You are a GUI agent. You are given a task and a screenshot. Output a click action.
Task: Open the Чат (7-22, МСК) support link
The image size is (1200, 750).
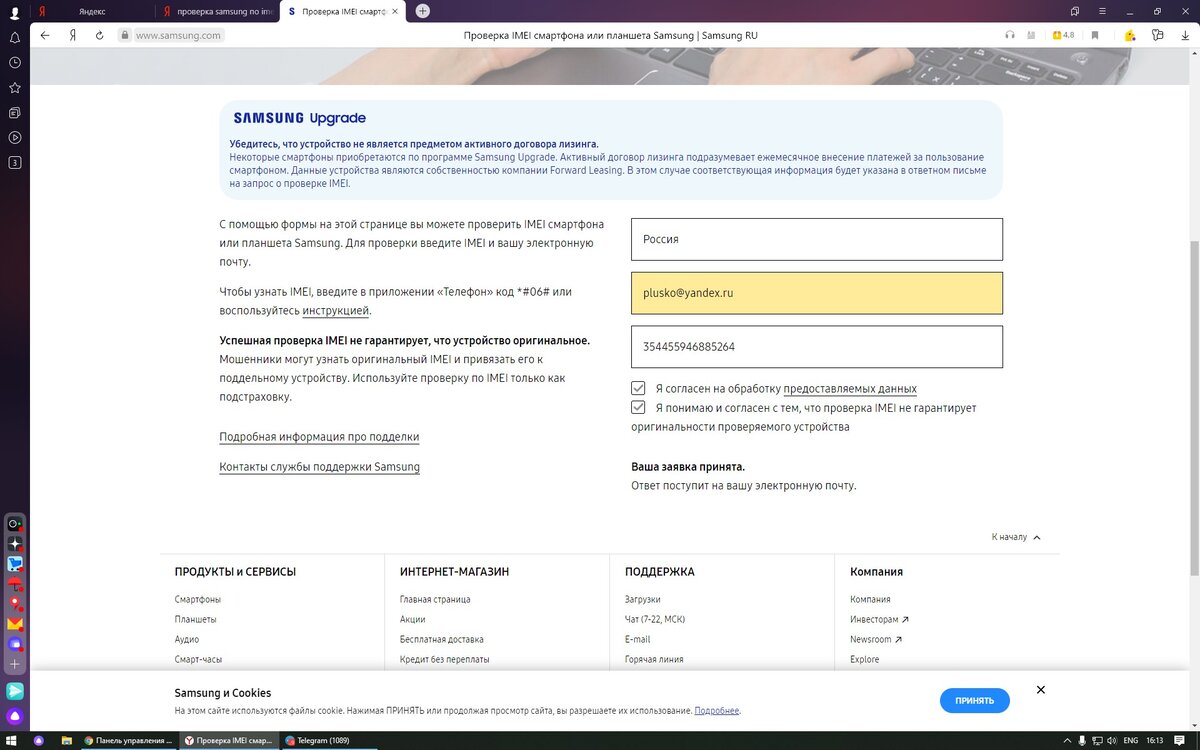point(655,619)
